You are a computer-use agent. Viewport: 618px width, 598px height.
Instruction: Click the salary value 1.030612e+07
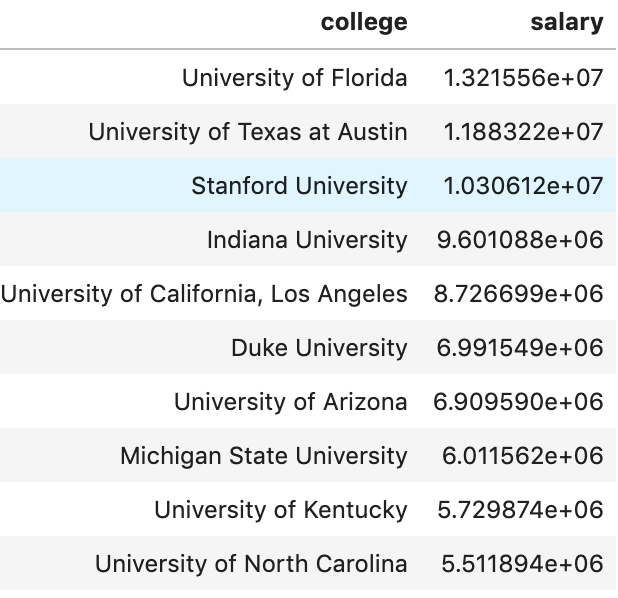(x=523, y=186)
